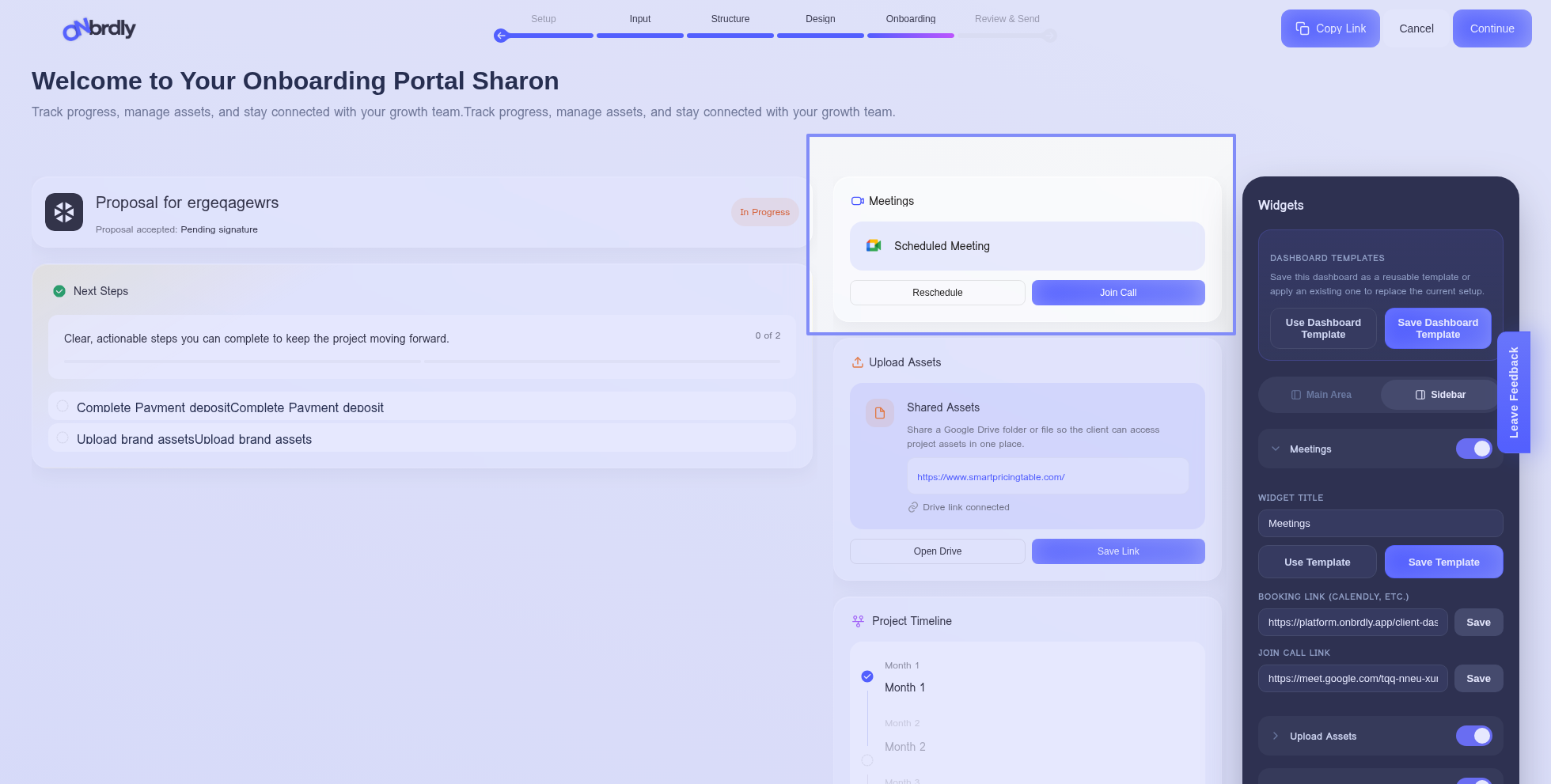Image resolution: width=1551 pixels, height=784 pixels.
Task: Open the Leave Feedback side tab
Action: [1514, 392]
